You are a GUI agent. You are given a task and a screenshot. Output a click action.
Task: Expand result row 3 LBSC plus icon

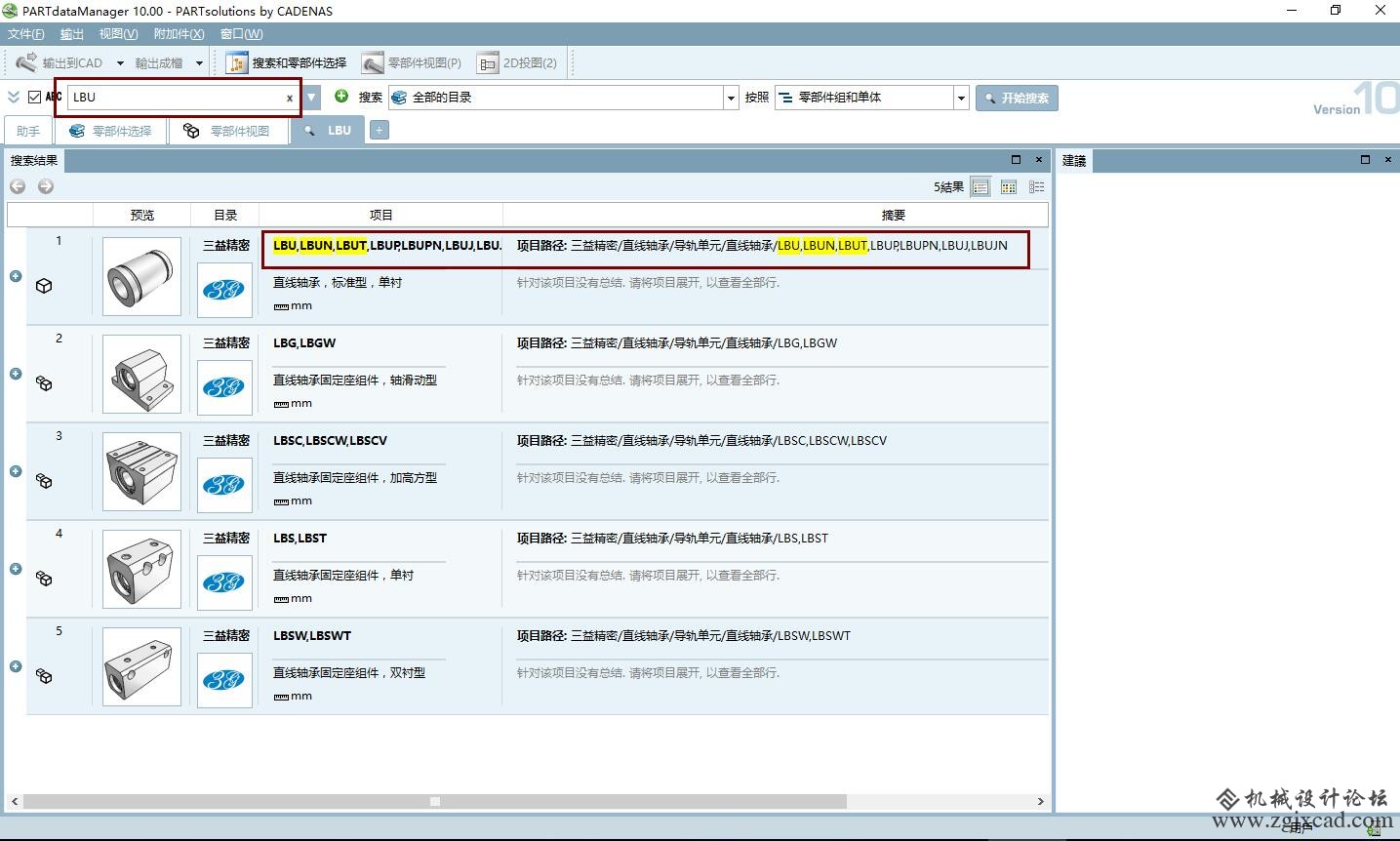pyautogui.click(x=16, y=471)
